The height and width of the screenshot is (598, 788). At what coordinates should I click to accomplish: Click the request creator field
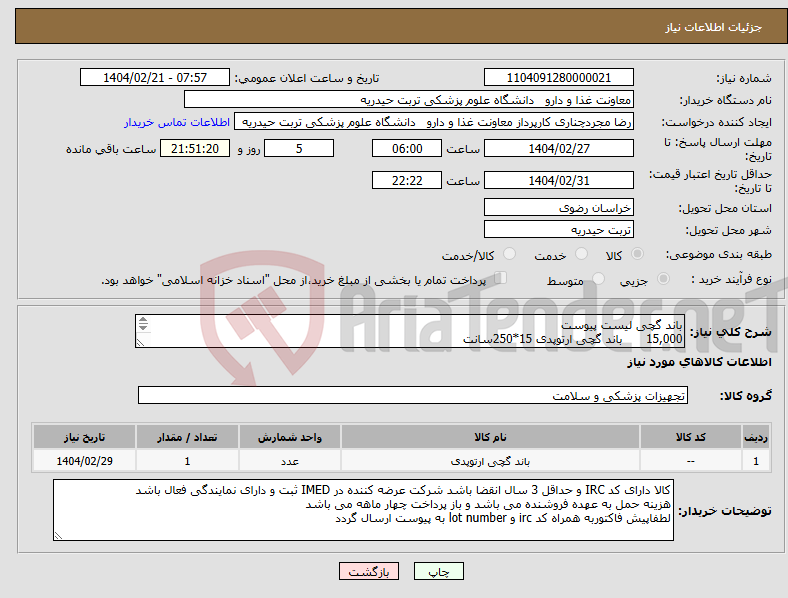click(434, 122)
